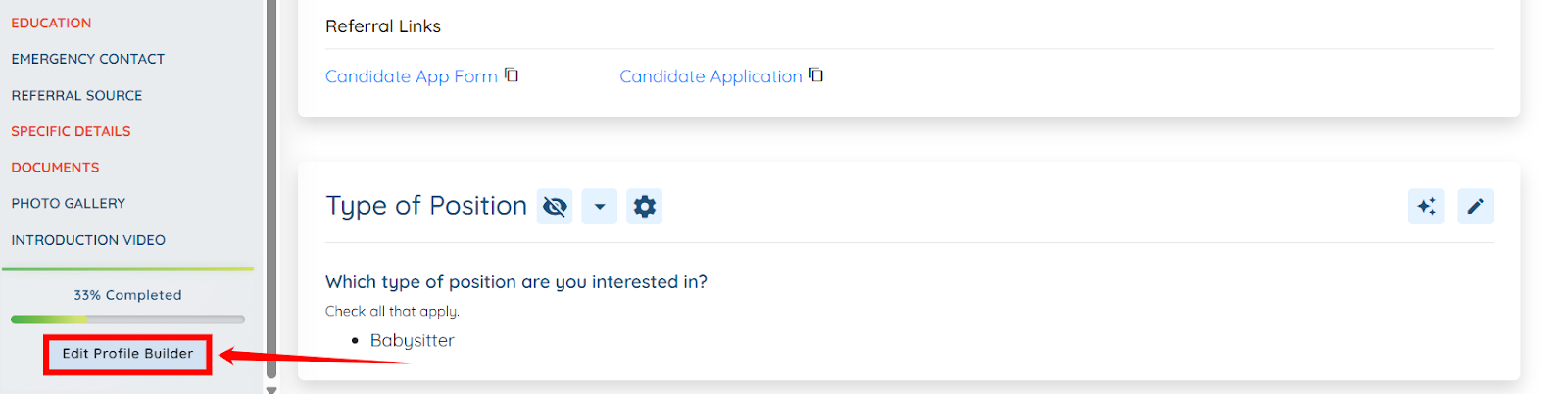This screenshot has width=1568, height=394.
Task: Expand the Type of Position dropdown arrow
Action: (x=600, y=207)
